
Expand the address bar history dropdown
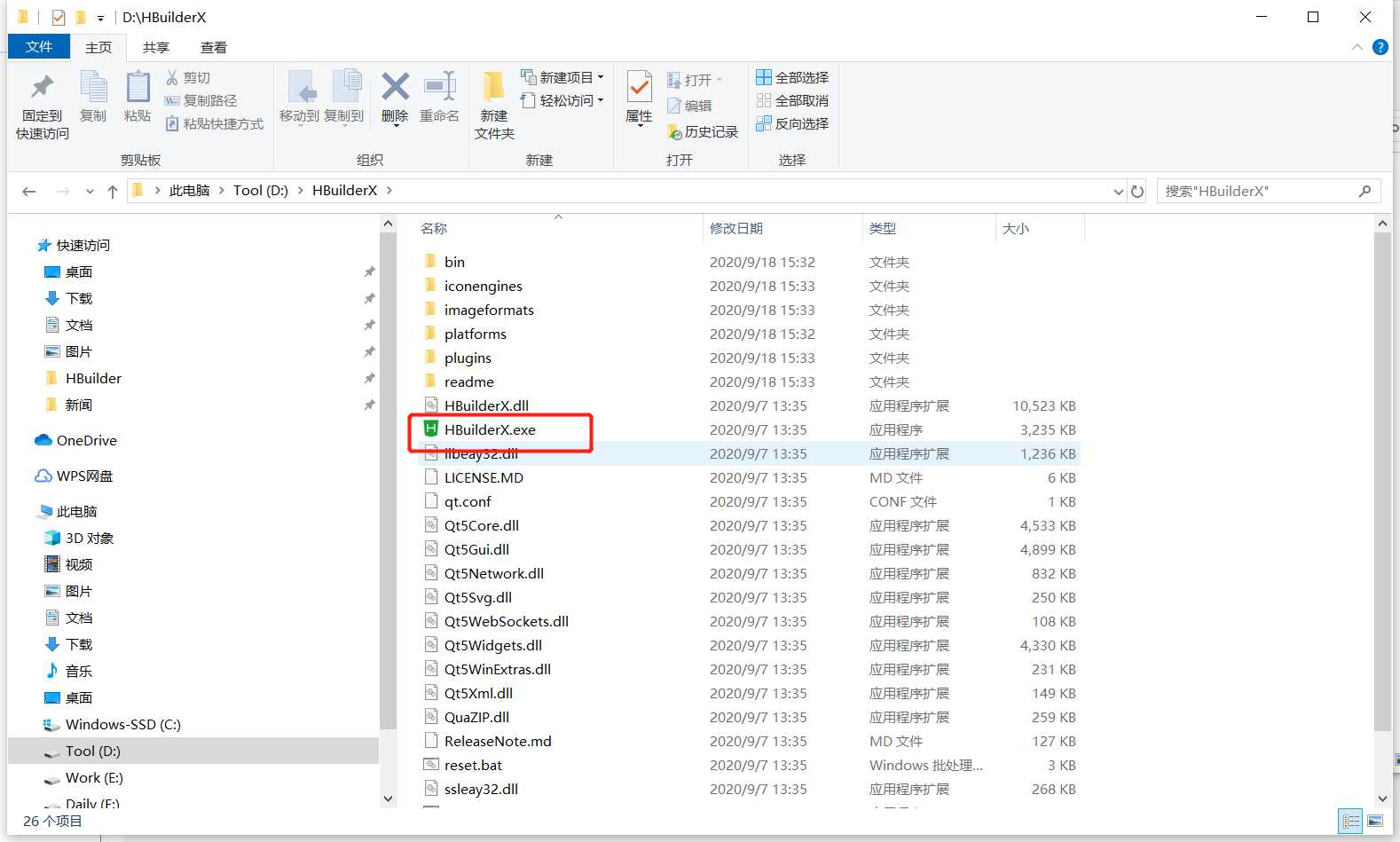point(1118,191)
